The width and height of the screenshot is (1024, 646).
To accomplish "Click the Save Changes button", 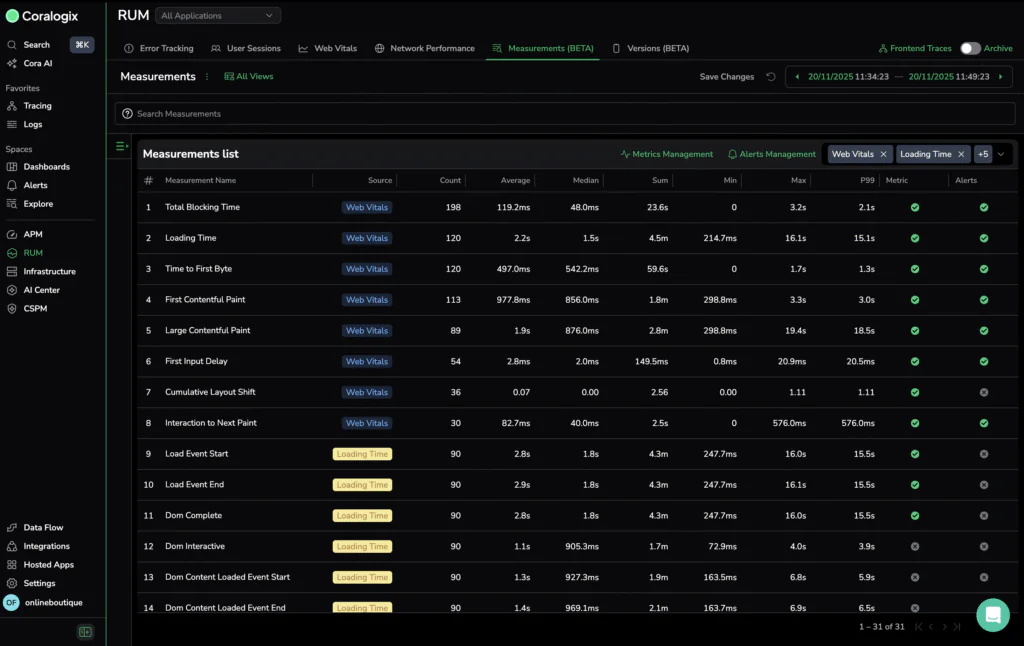I will click(727, 77).
